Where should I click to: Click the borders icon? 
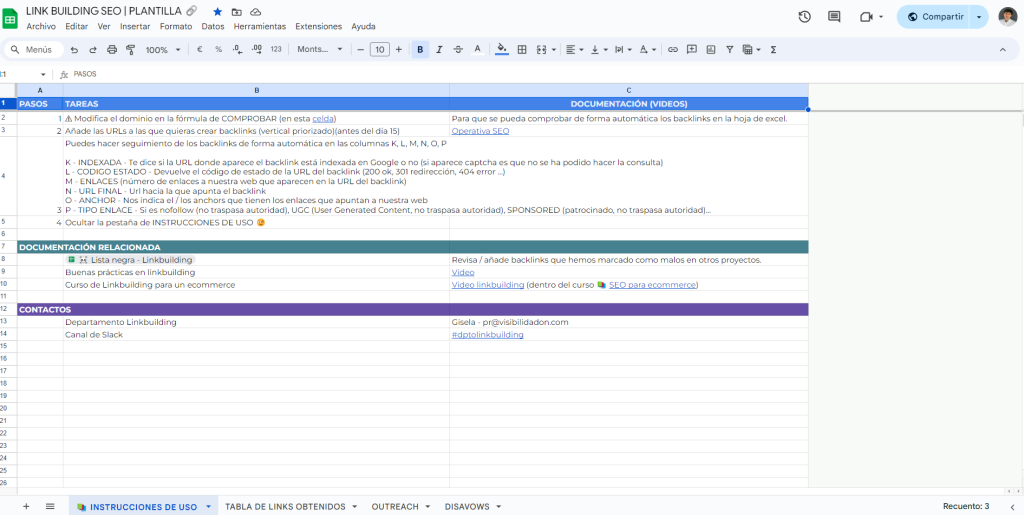point(521,49)
